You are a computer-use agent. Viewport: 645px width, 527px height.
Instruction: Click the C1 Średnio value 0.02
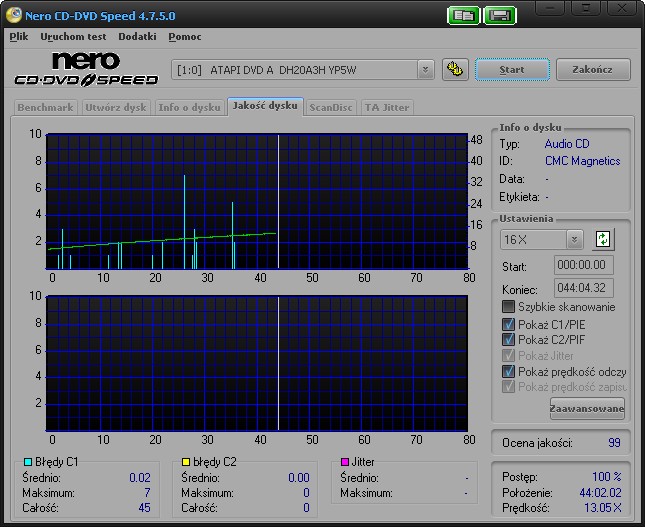click(x=140, y=478)
